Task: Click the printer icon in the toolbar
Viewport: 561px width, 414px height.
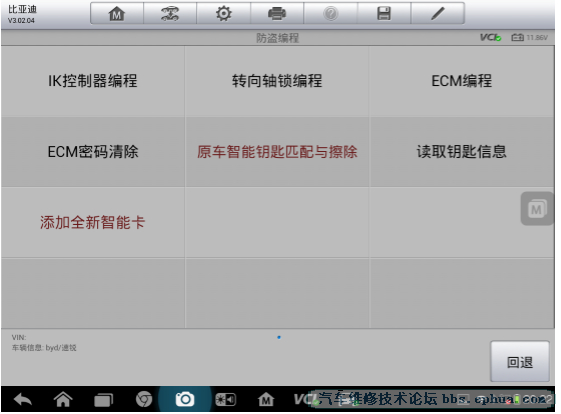Action: click(x=277, y=14)
